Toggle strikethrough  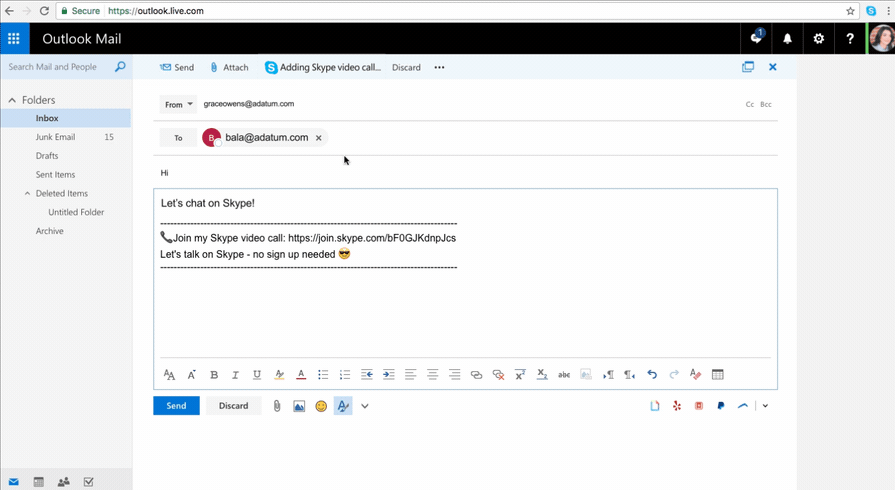(564, 375)
